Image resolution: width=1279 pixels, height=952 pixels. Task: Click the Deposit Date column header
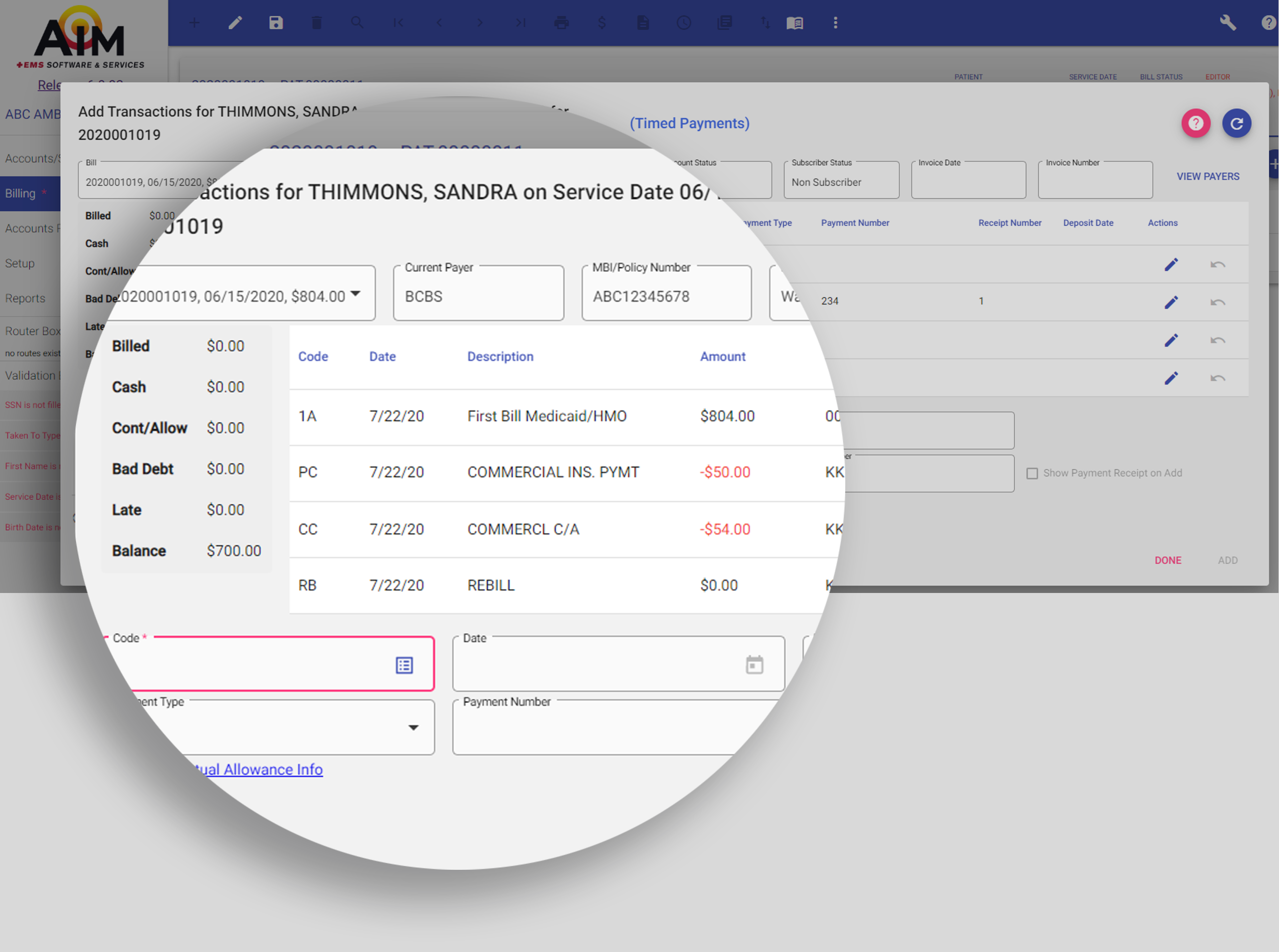click(x=1088, y=223)
